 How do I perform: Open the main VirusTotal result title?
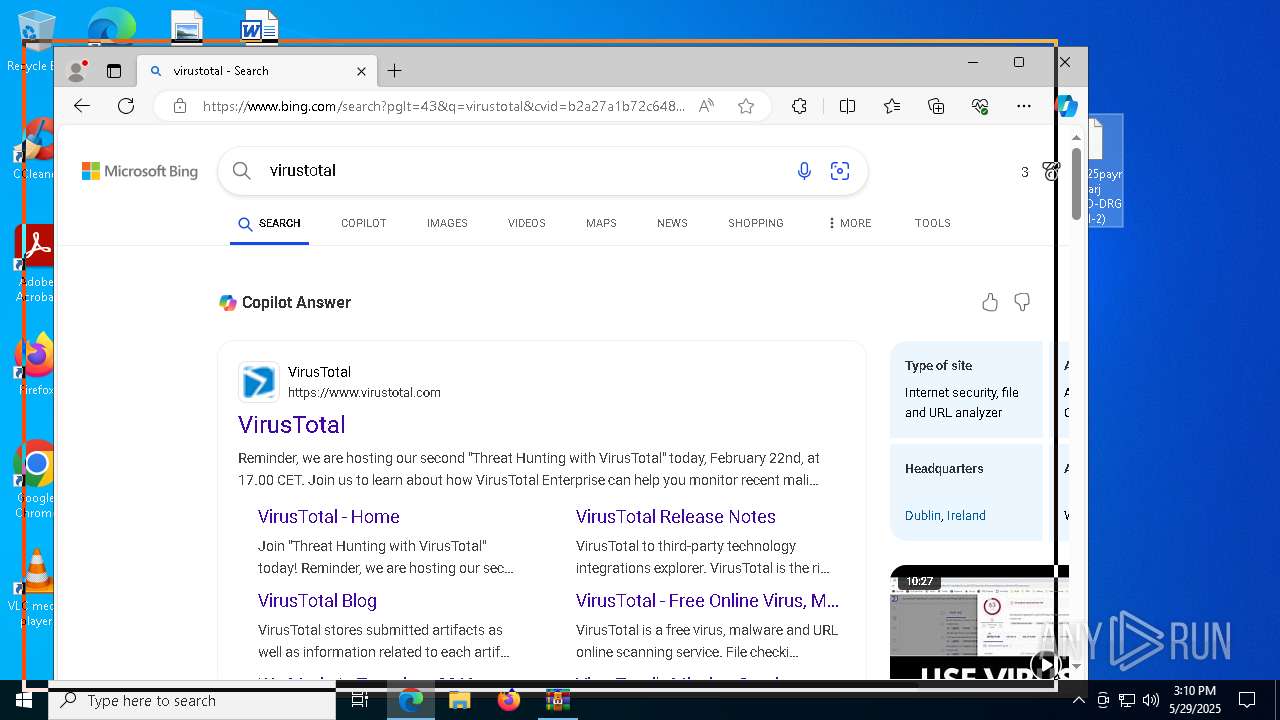point(292,425)
